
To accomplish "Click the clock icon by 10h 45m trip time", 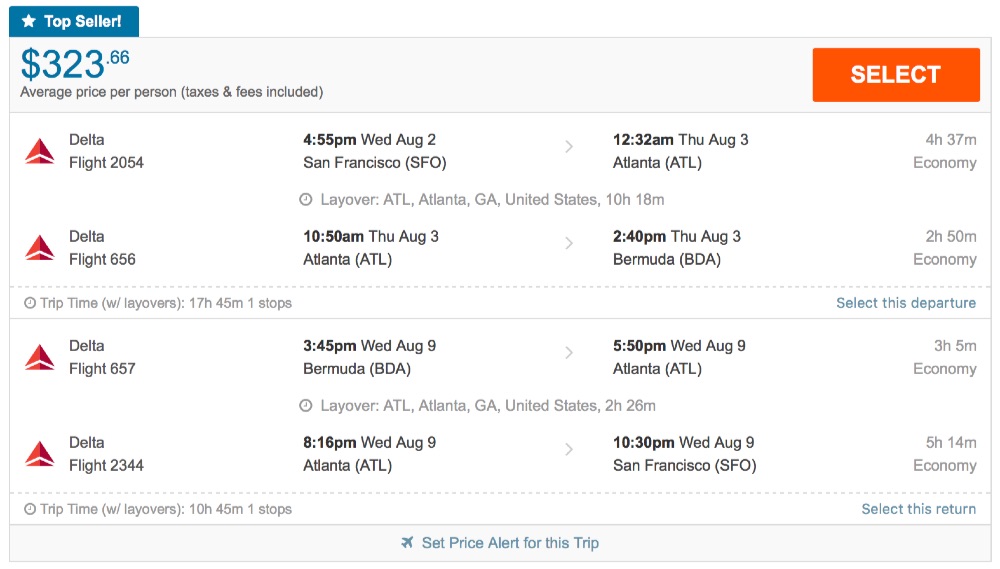I will [30, 509].
